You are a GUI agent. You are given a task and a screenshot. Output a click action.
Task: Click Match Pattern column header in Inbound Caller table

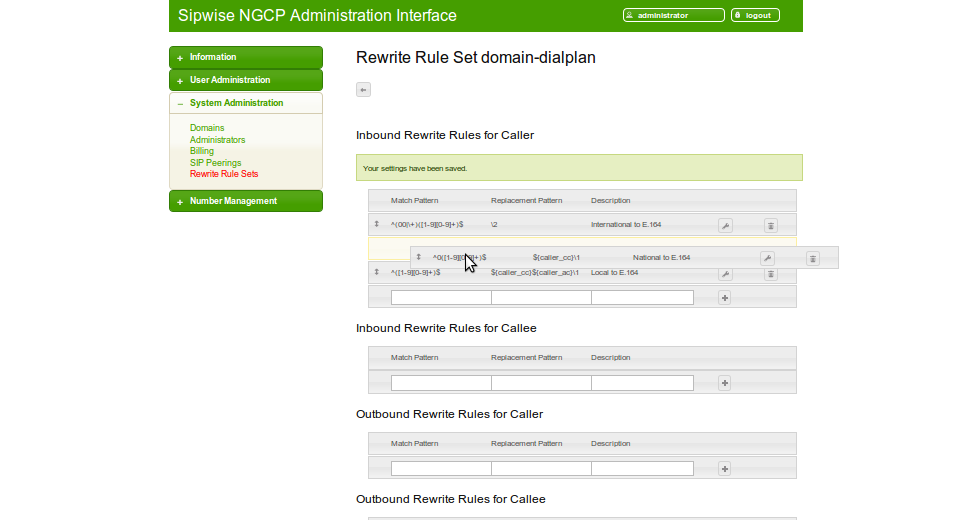tap(414, 201)
